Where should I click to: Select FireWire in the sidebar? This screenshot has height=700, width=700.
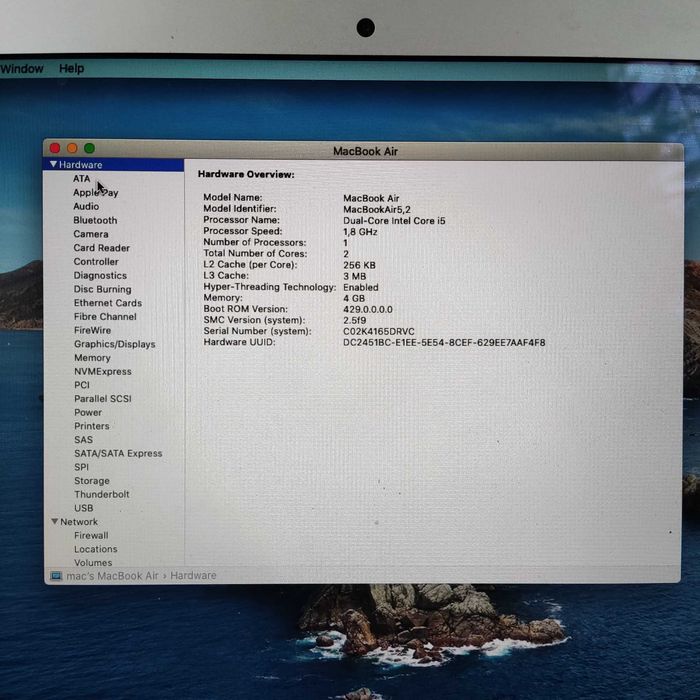(x=92, y=330)
